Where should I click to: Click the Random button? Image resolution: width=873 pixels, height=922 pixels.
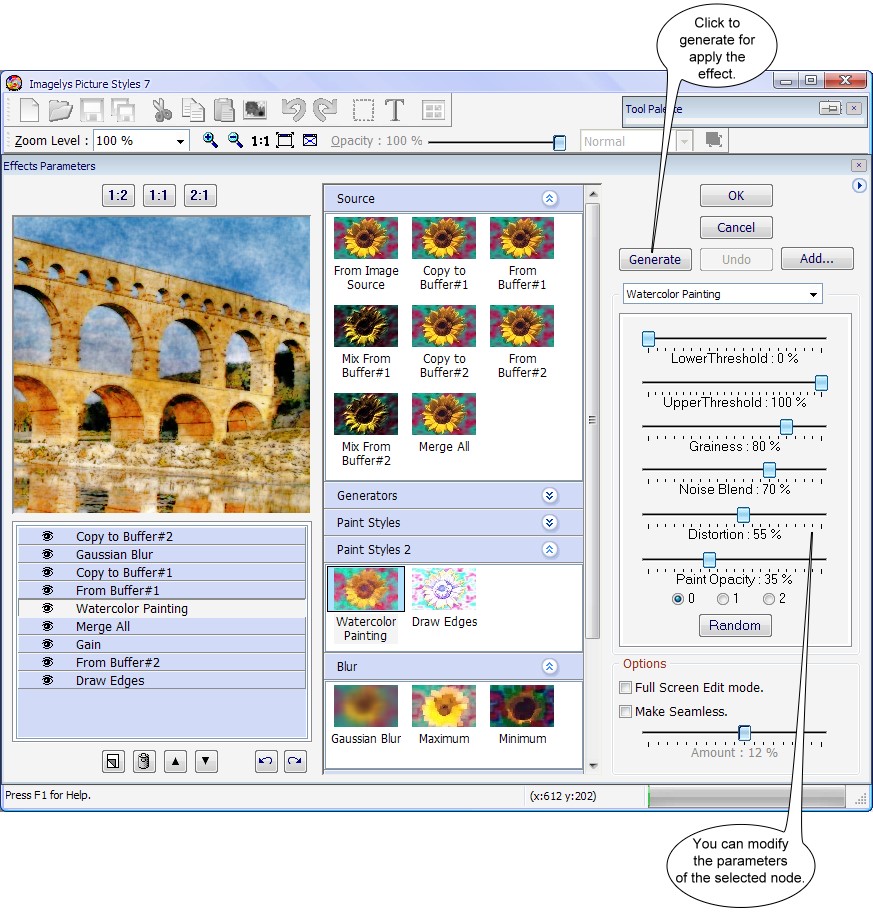(x=735, y=626)
